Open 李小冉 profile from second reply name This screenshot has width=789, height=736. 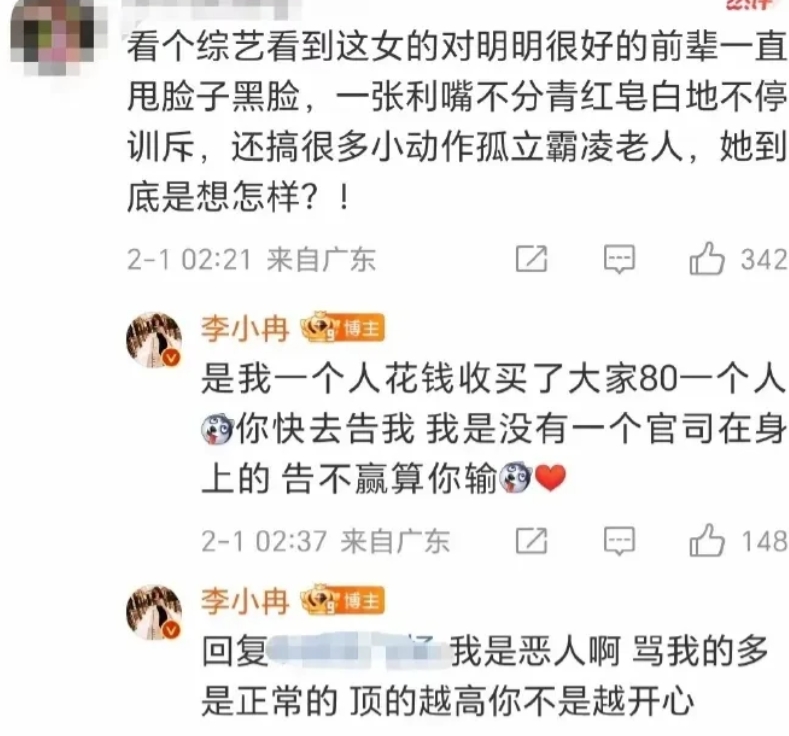245,601
